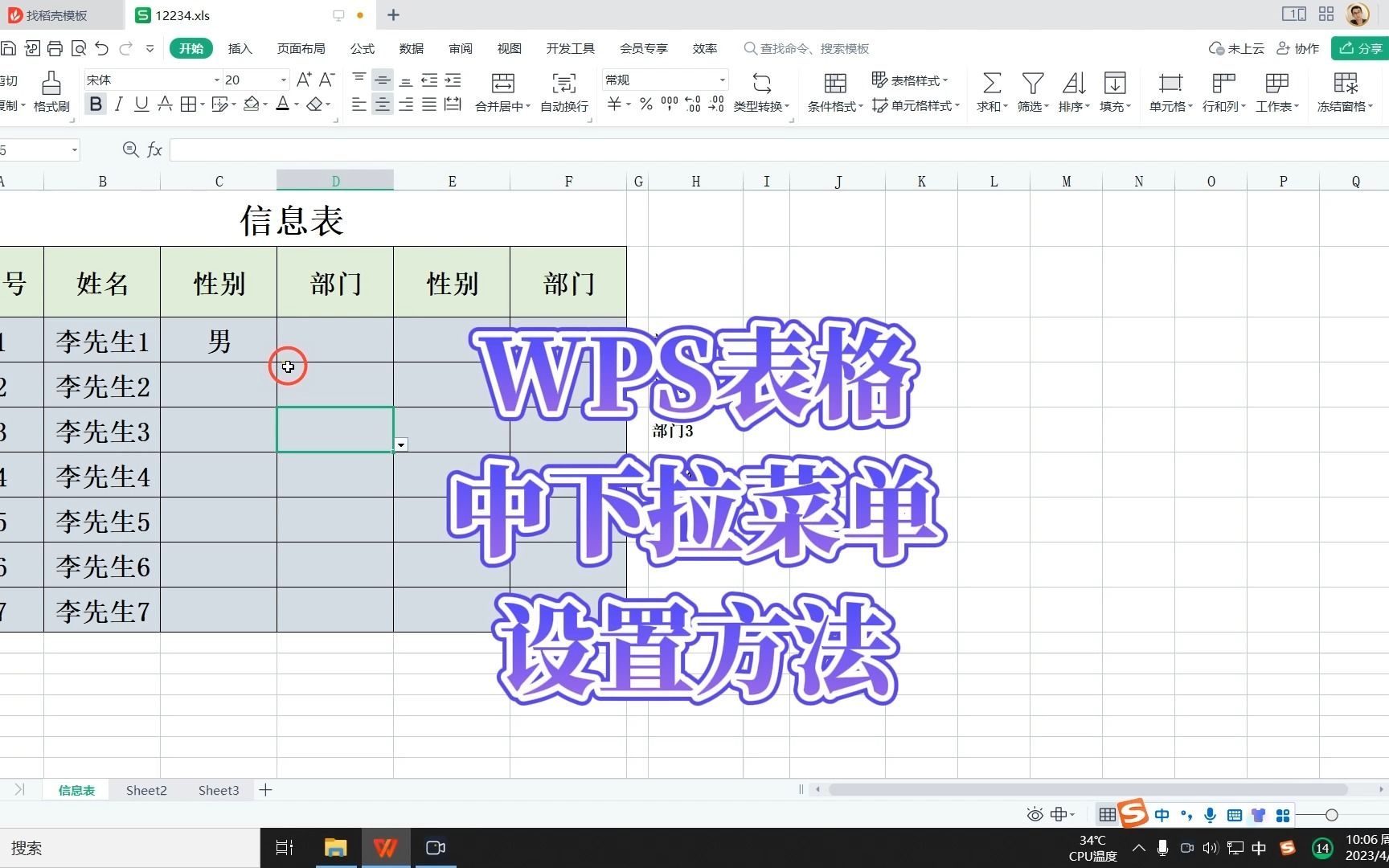Viewport: 1389px width, 868px height.
Task: Click the Freeze Panes (冻结窗格) icon
Action: click(1345, 83)
